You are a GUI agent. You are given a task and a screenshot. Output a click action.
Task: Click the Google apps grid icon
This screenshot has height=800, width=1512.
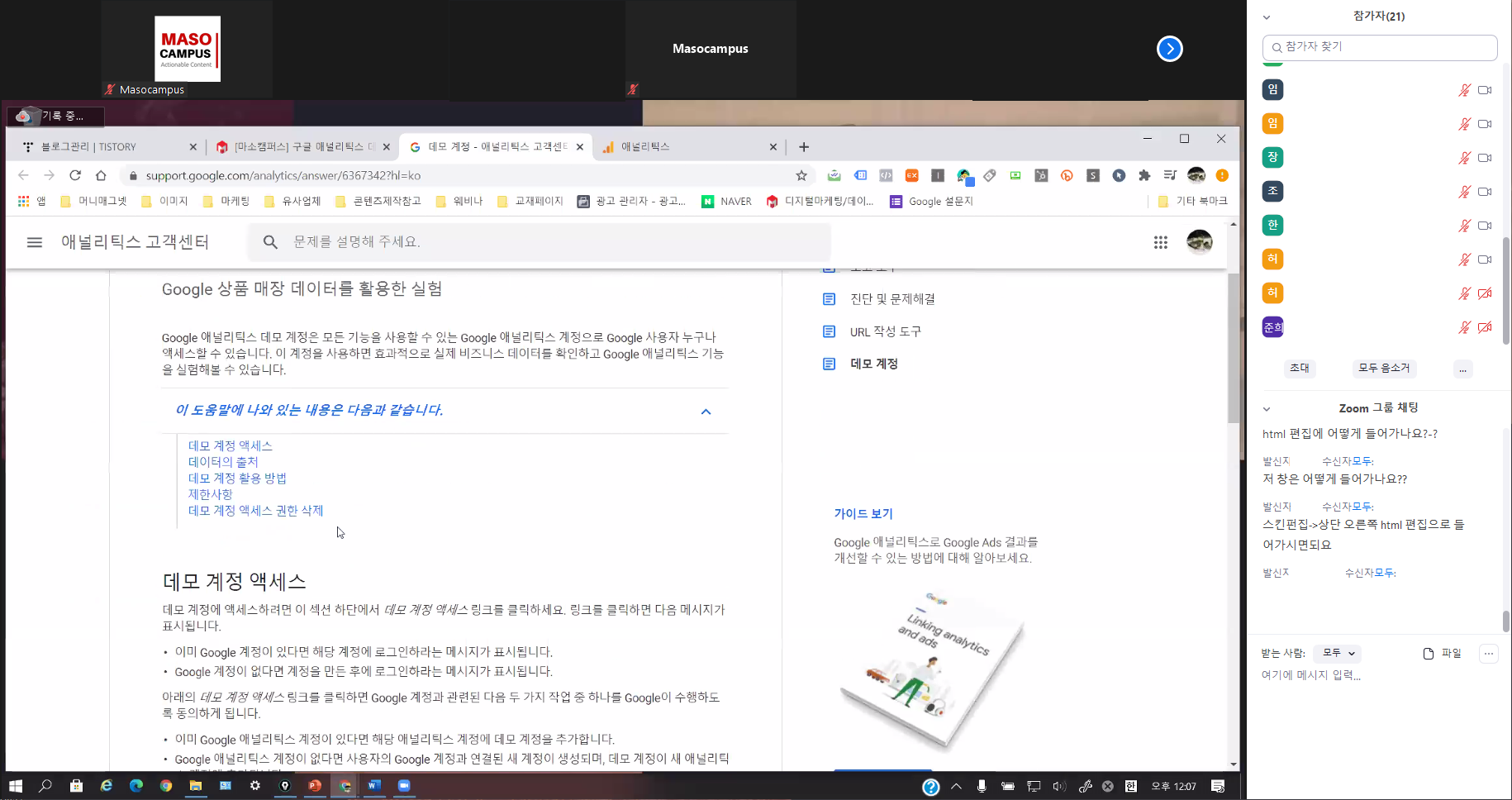coord(1160,242)
